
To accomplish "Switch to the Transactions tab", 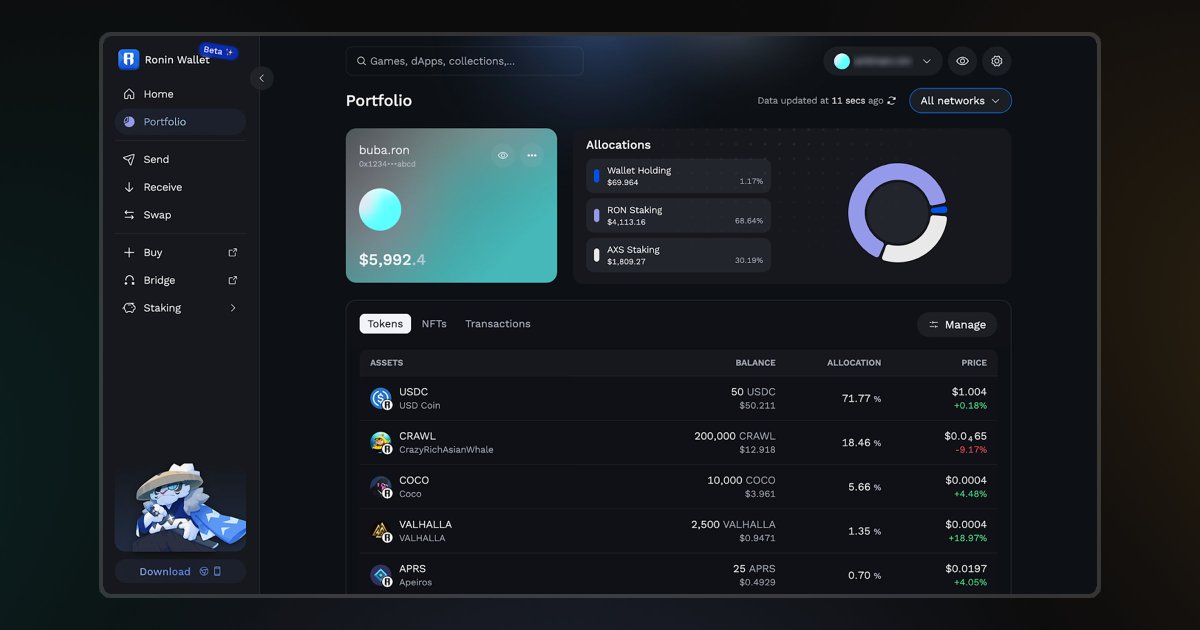I will pyautogui.click(x=498, y=324).
